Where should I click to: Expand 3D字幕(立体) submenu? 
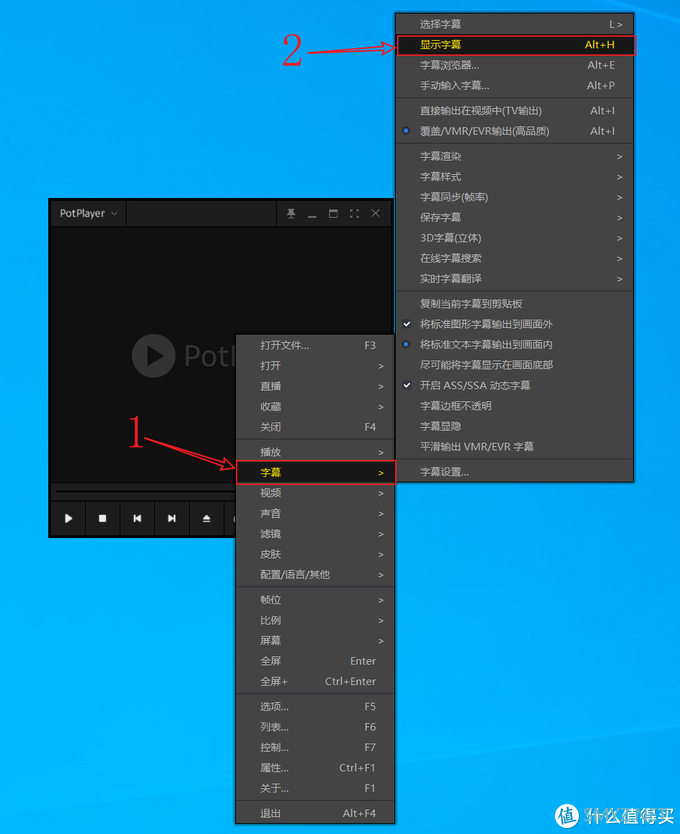pyautogui.click(x=515, y=238)
